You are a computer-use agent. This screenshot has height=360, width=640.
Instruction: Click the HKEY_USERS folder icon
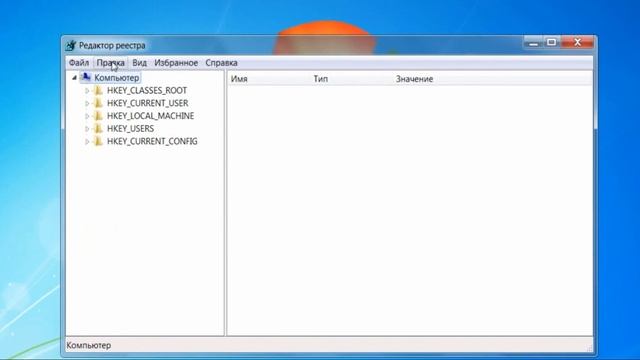tap(98, 129)
